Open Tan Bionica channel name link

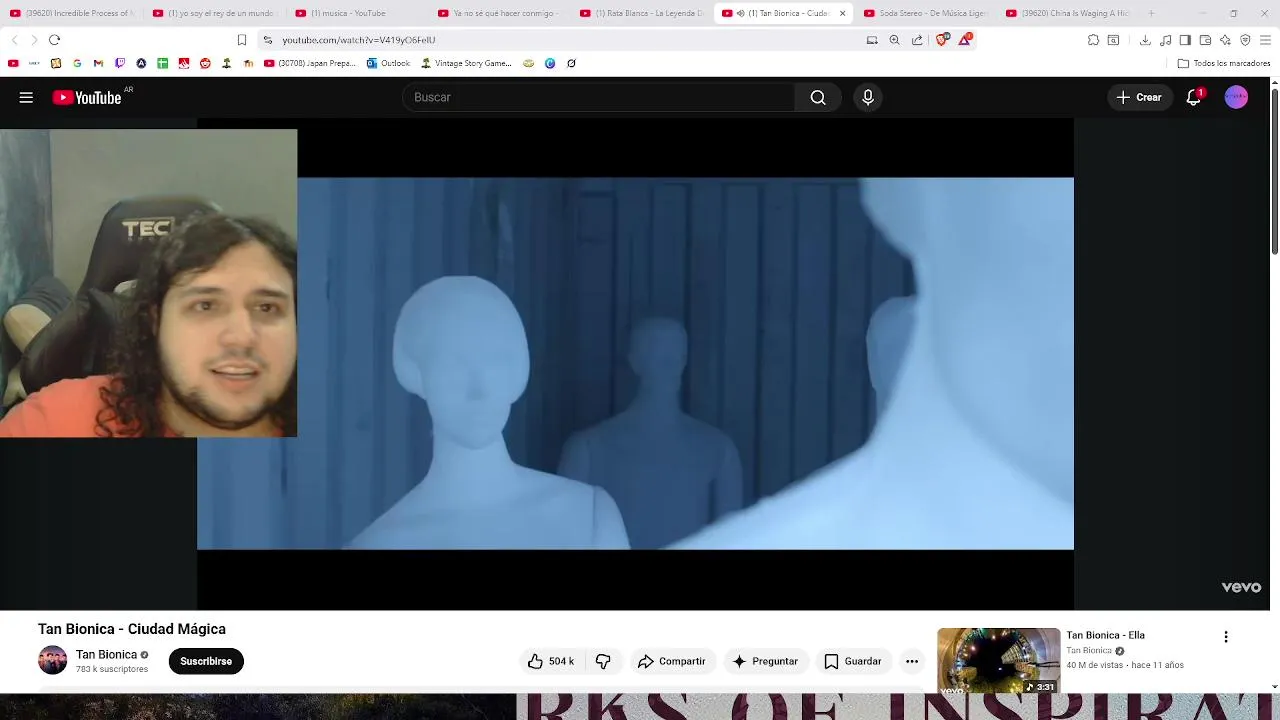[x=106, y=655]
